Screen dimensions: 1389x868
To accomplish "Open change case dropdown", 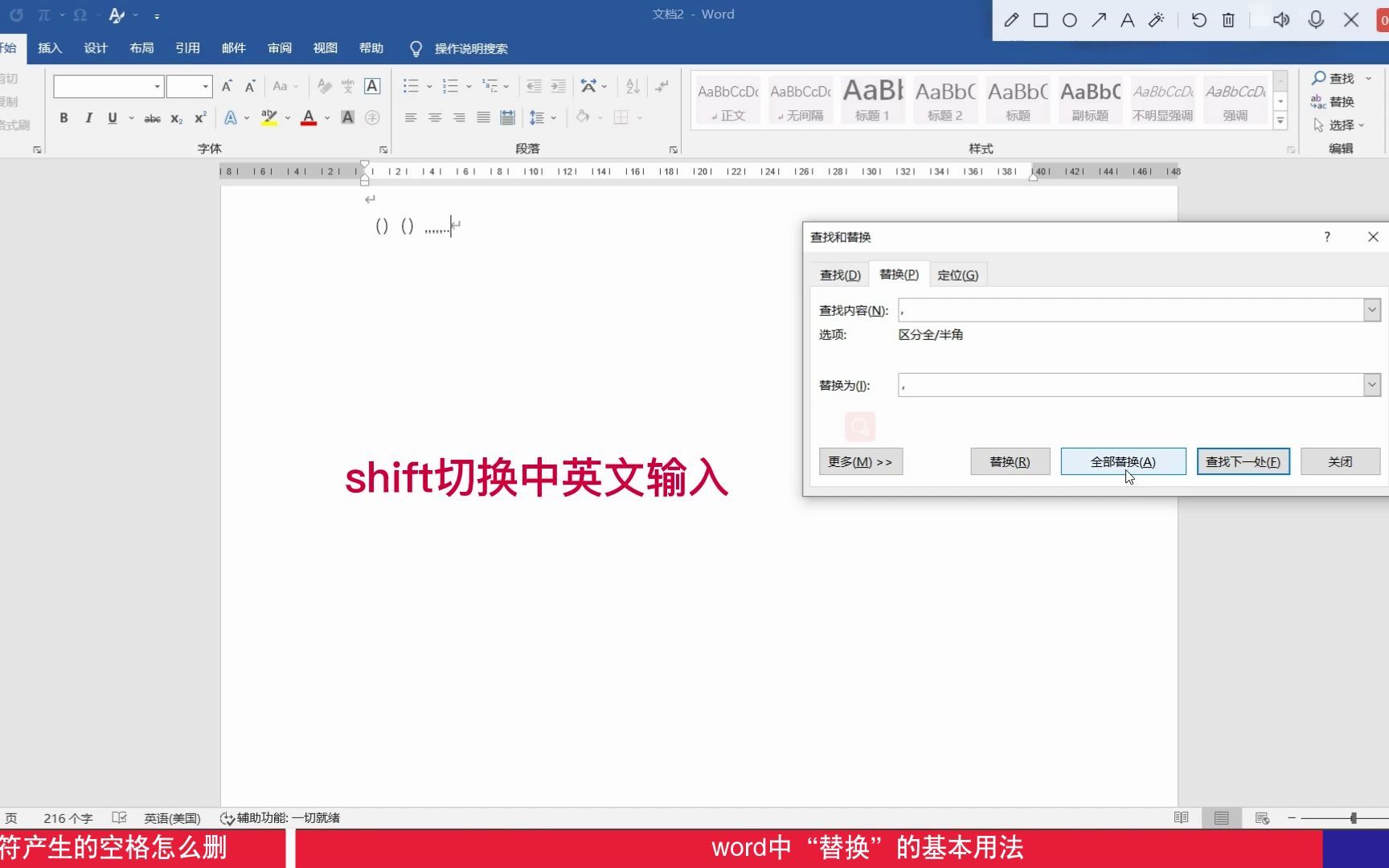I will tap(285, 86).
